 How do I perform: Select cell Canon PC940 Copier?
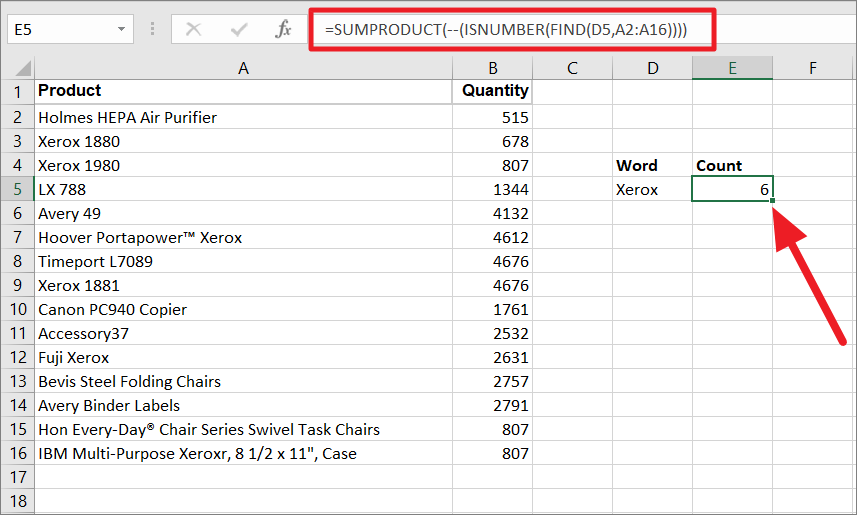243,309
